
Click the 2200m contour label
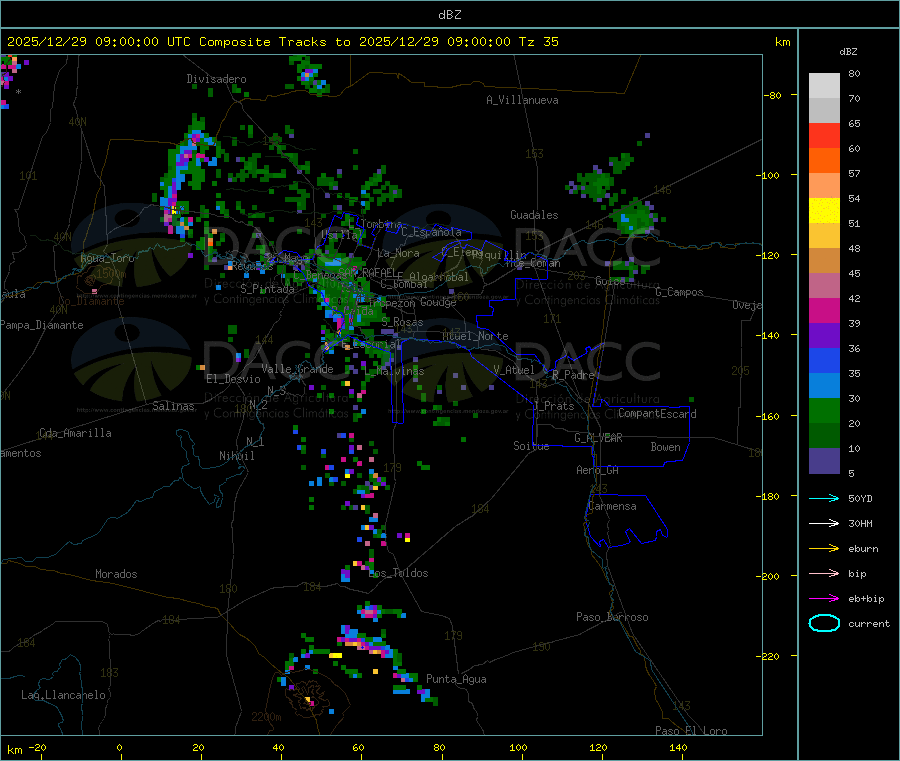(266, 717)
